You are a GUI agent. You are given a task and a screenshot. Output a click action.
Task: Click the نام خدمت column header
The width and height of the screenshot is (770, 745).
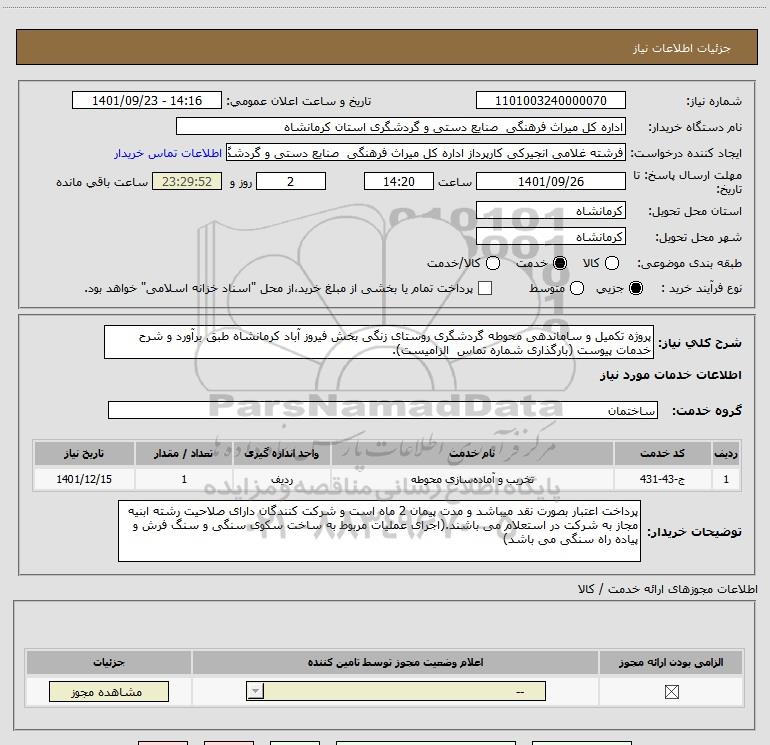tap(472, 453)
